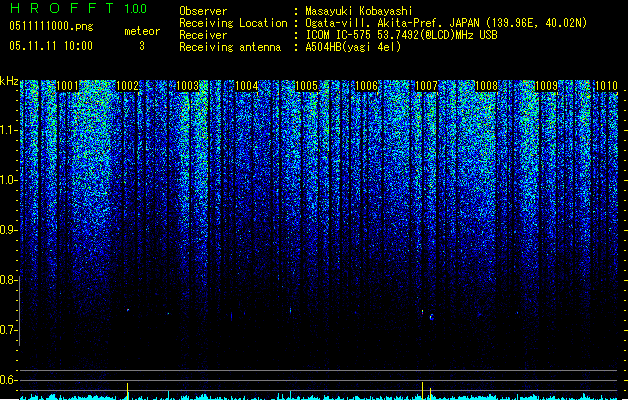
Task: Click the yellow intensity spike below 1002
Action: (x=128, y=391)
